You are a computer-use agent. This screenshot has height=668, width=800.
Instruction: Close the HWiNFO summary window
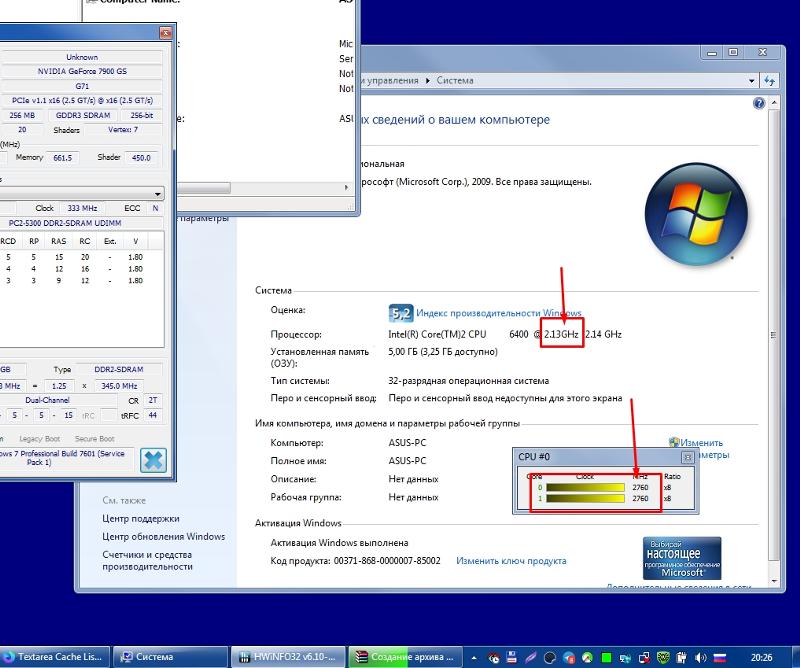(165, 33)
